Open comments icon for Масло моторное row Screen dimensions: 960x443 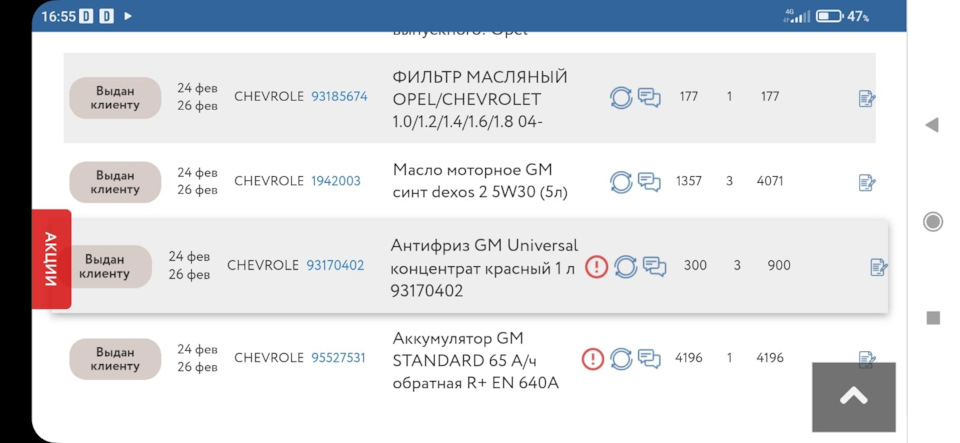pos(649,182)
